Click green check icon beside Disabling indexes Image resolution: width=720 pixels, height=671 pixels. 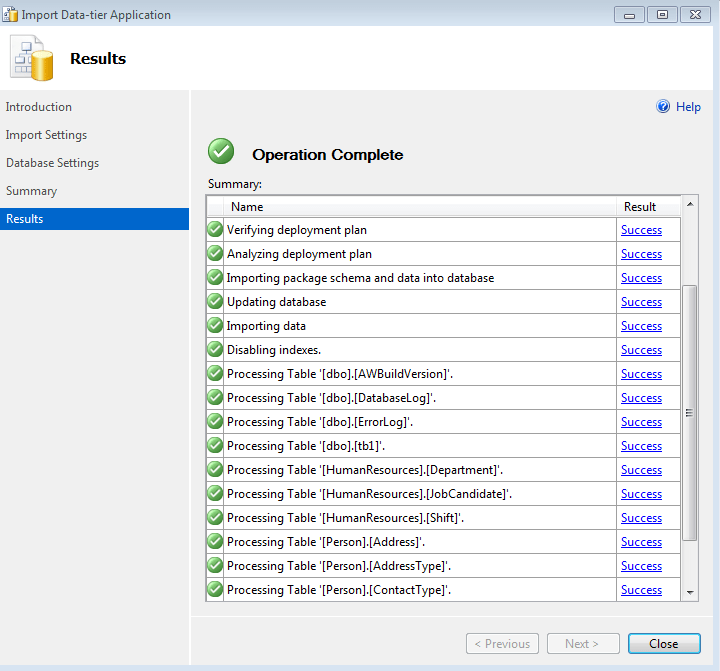[215, 350]
